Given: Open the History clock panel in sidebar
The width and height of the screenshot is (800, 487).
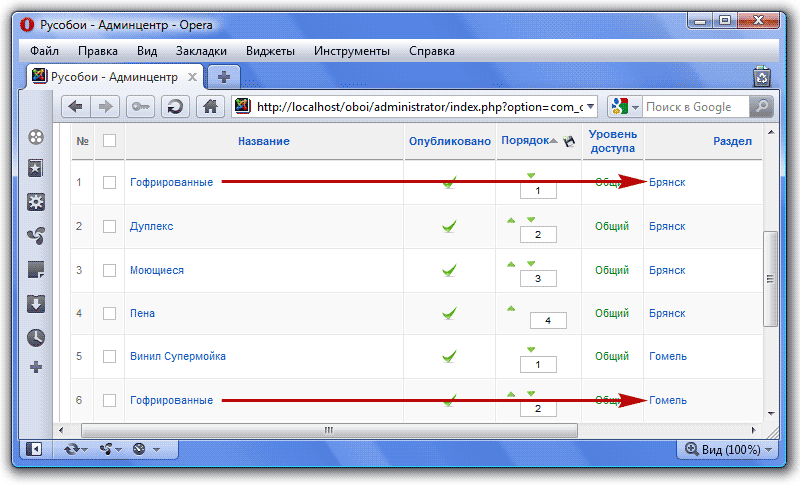Looking at the screenshot, I should point(36,337).
